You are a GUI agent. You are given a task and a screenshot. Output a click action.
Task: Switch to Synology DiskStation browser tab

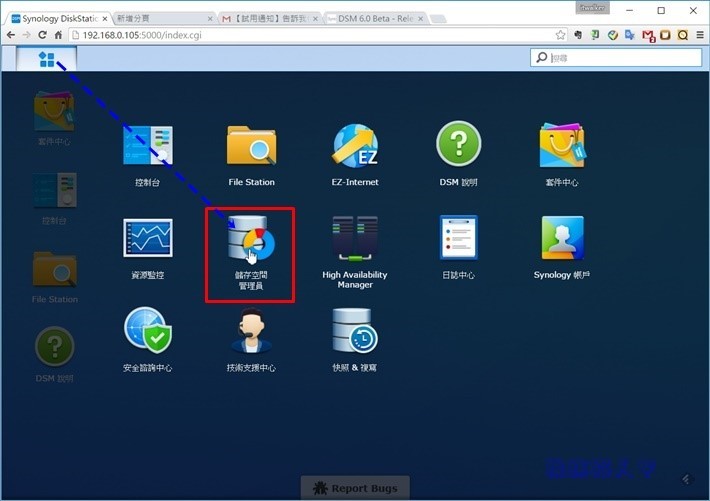tap(59, 19)
